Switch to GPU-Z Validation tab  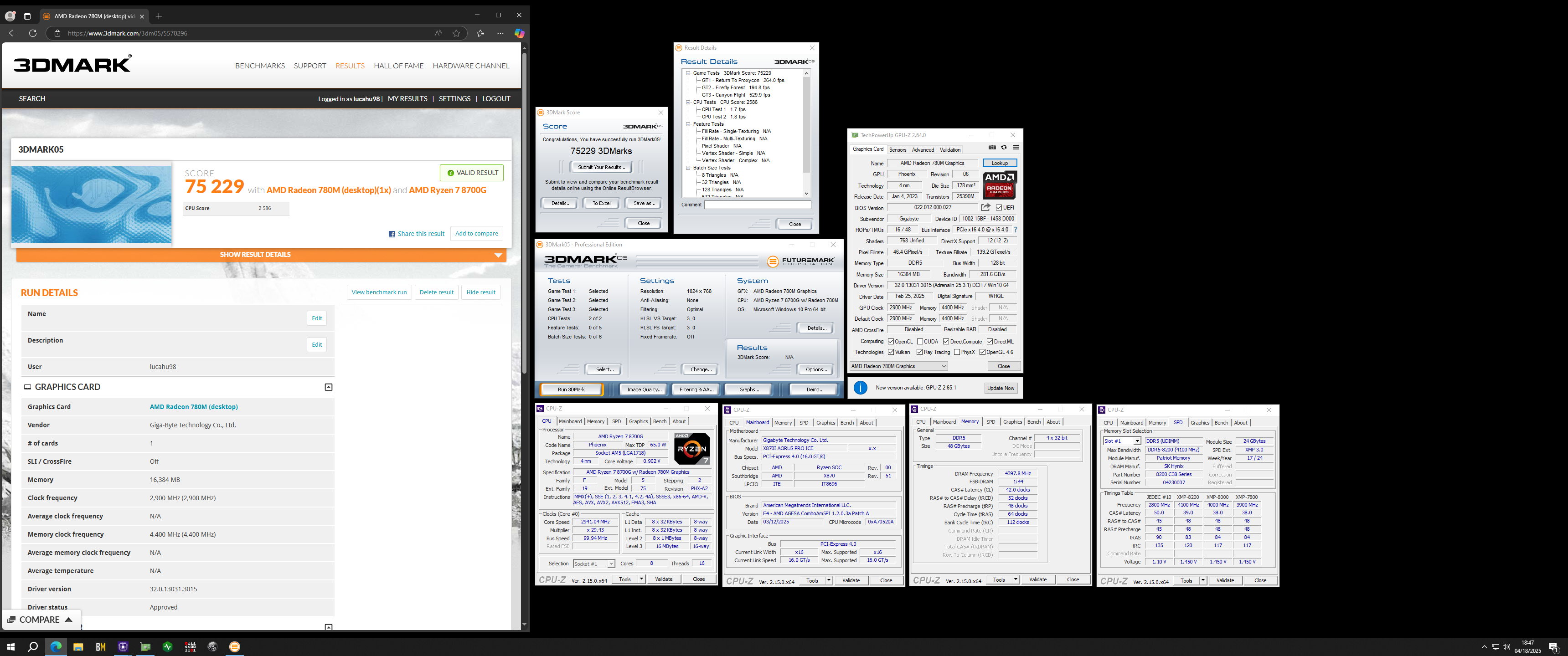click(949, 150)
